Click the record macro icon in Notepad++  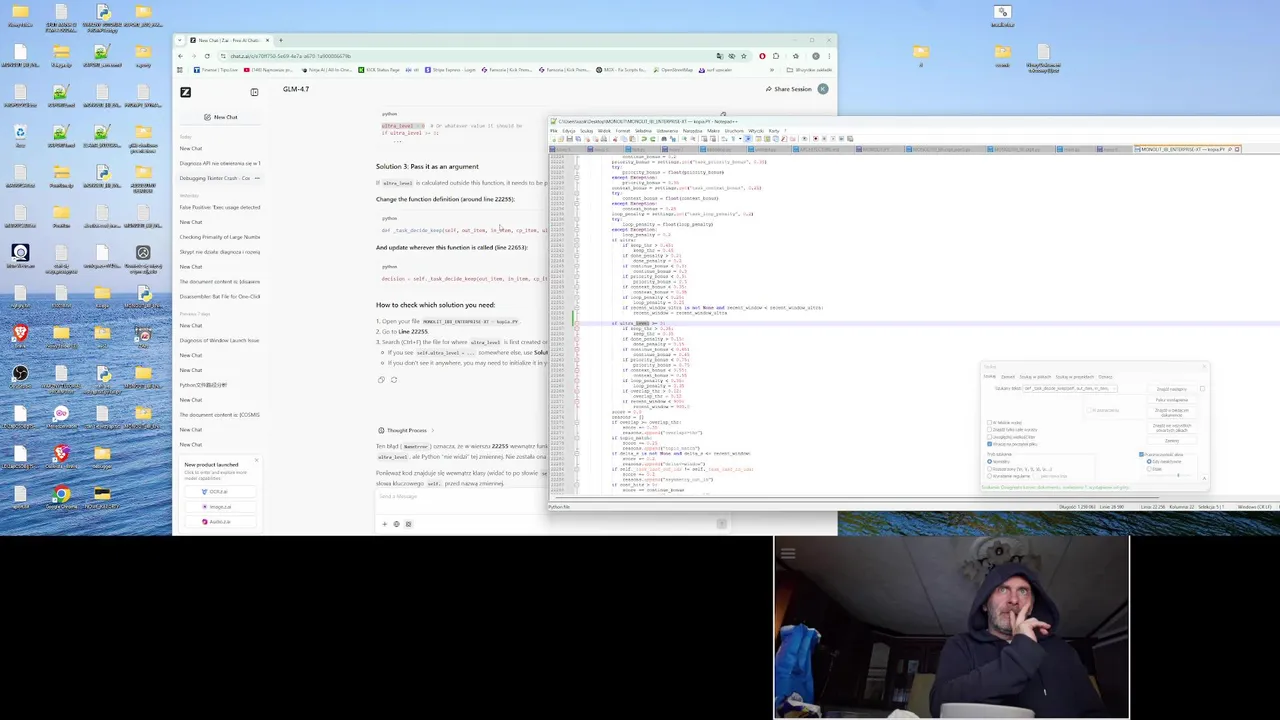tap(815, 139)
